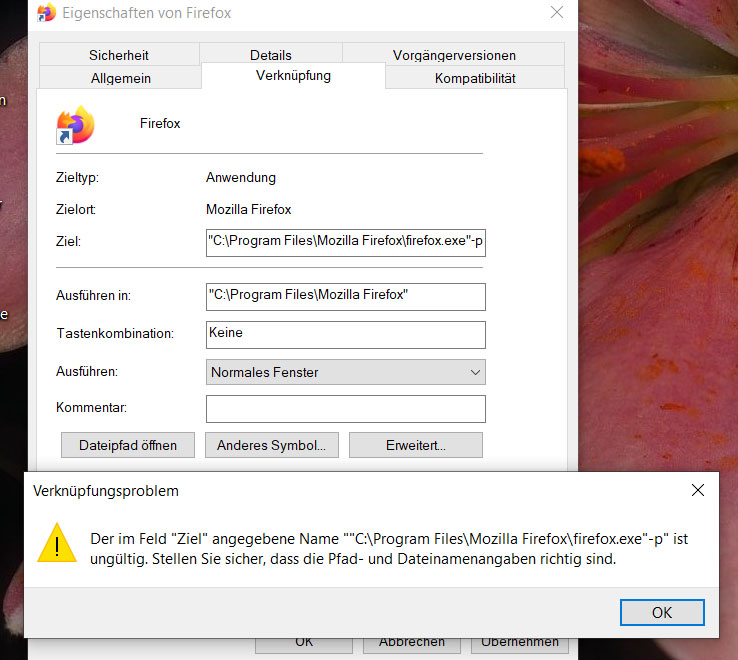Click the Anderes Symbol... button
738x660 pixels.
[272, 445]
